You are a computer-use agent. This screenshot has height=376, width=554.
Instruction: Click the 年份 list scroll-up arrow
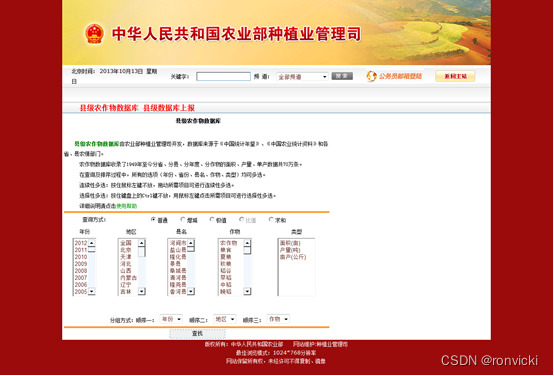pyautogui.click(x=92, y=243)
